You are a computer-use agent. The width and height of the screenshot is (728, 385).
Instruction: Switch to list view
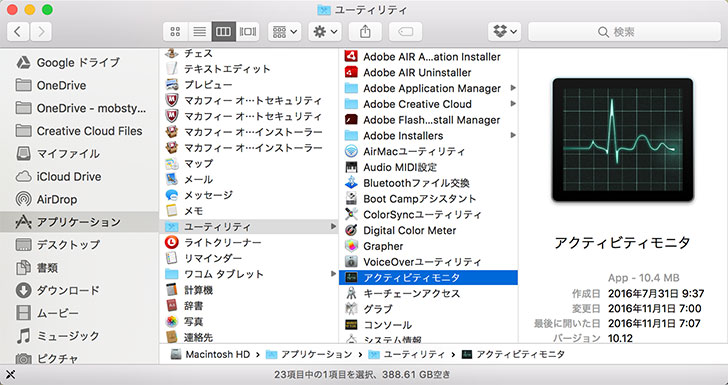point(199,32)
